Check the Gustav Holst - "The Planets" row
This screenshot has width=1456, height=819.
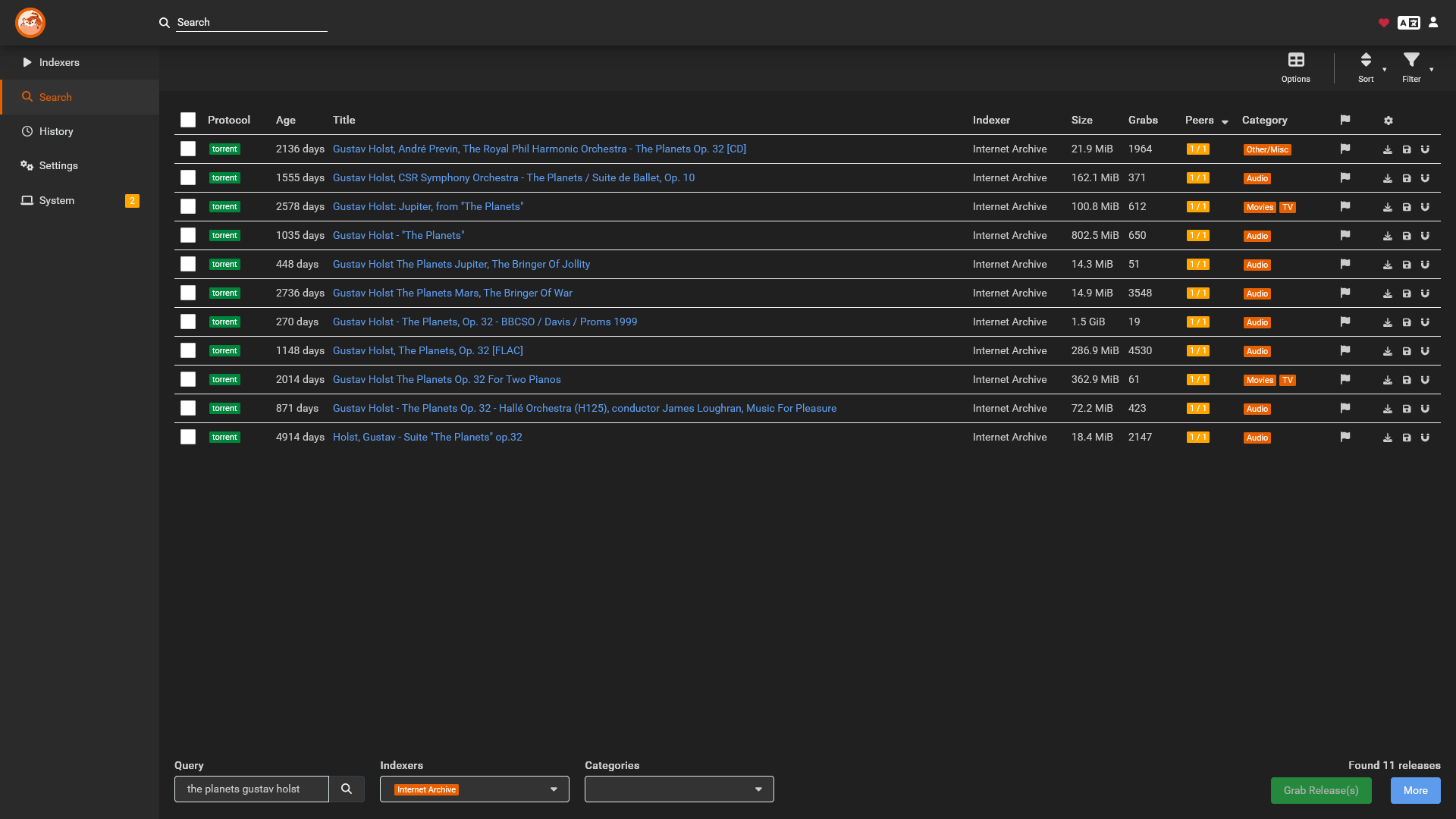point(188,235)
